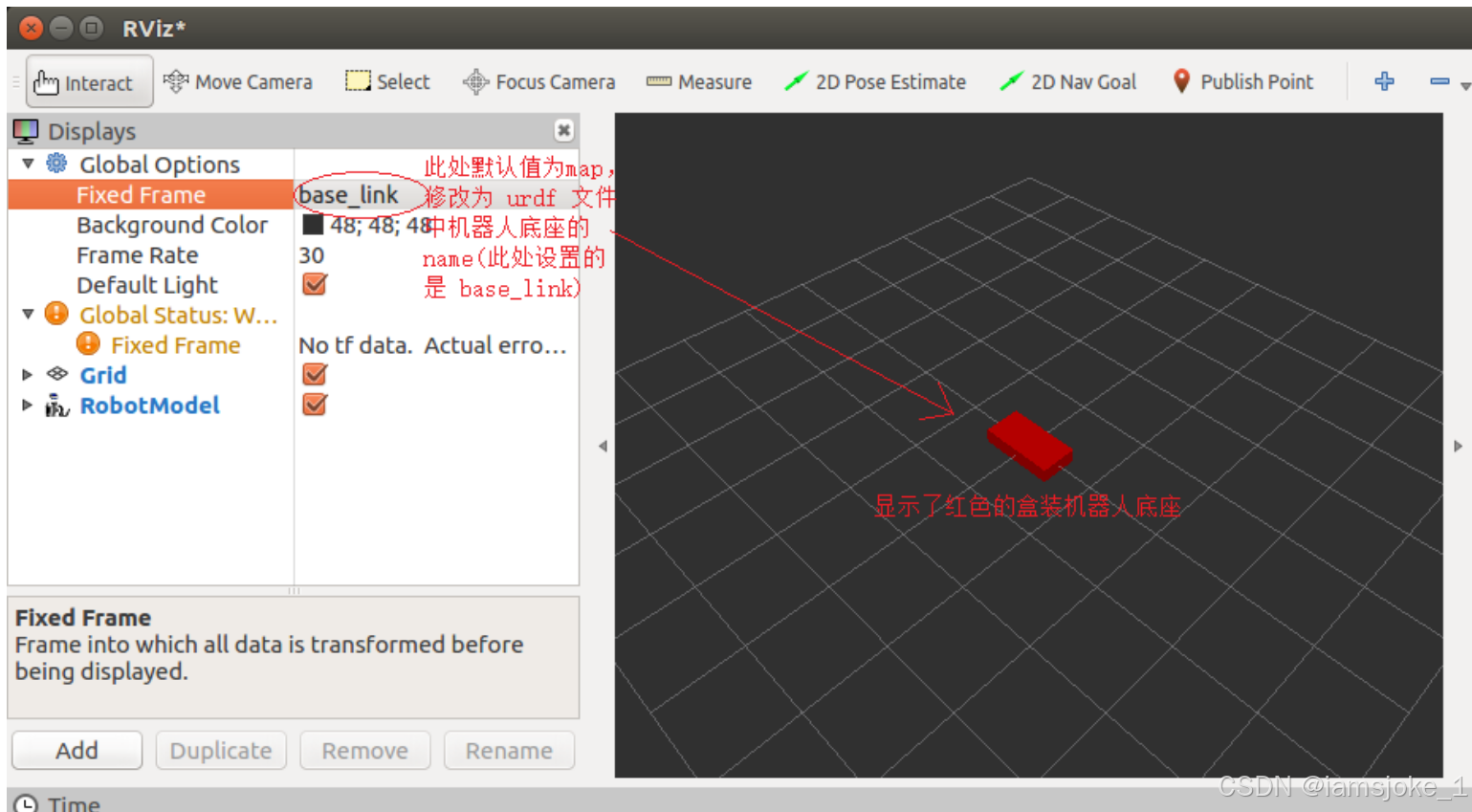Select the Default Light row
Screen dimensions: 1472x812
[x=147, y=285]
